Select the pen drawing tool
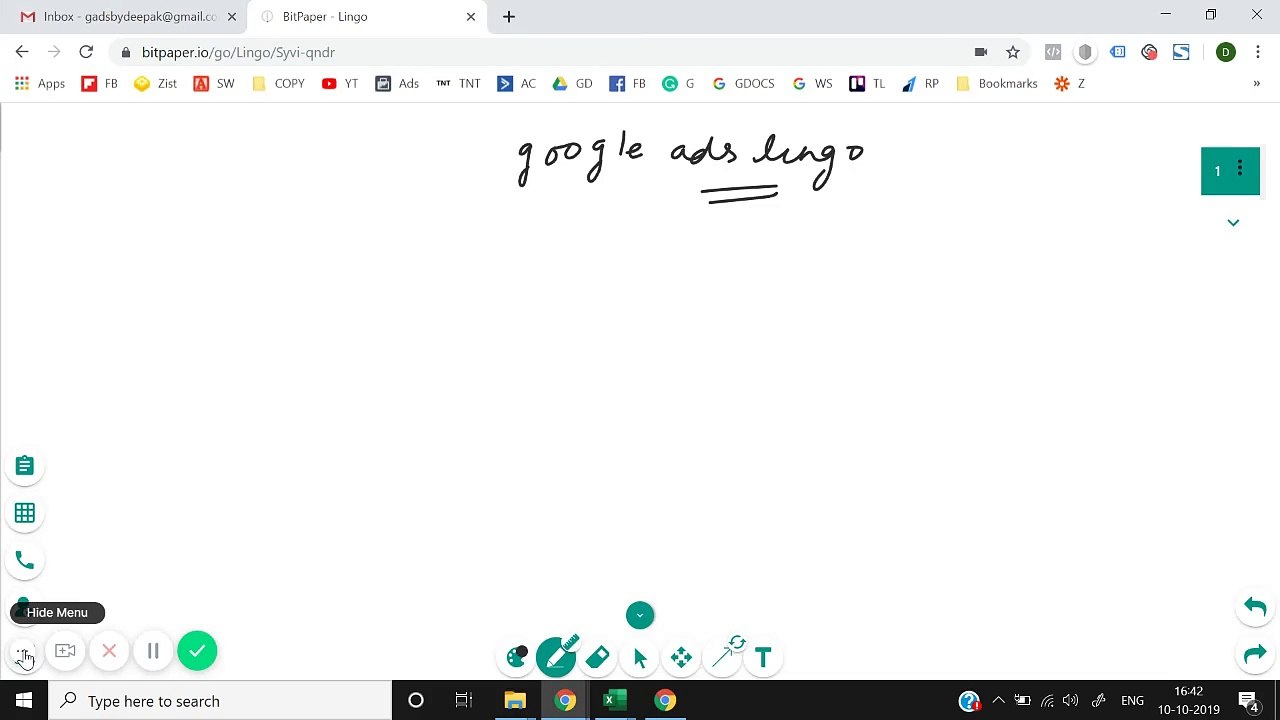 click(x=556, y=656)
